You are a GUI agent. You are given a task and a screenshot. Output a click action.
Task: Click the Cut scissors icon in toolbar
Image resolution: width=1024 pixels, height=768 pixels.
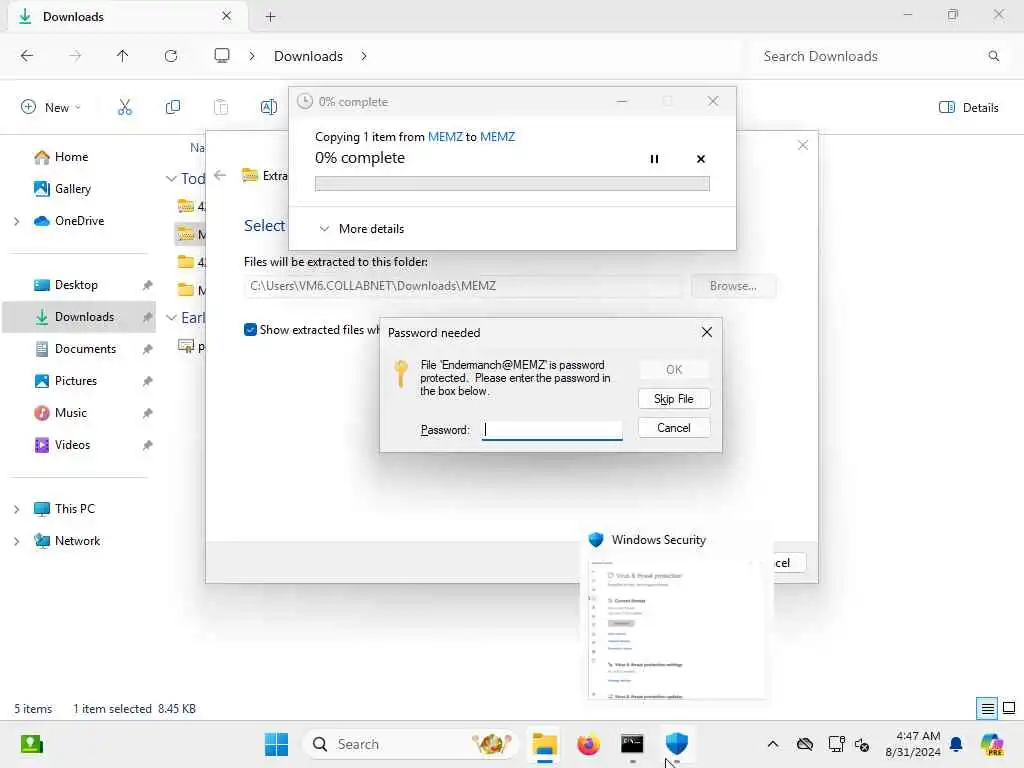[125, 107]
